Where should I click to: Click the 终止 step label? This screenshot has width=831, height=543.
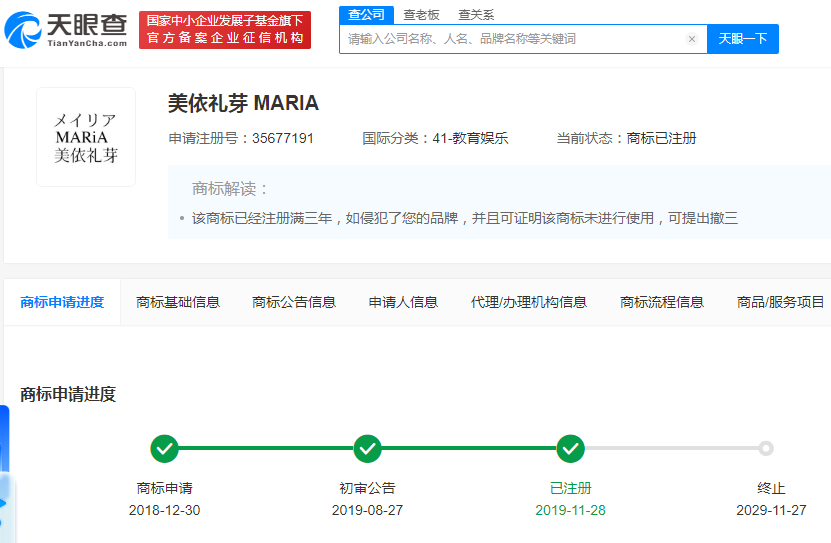[x=771, y=488]
